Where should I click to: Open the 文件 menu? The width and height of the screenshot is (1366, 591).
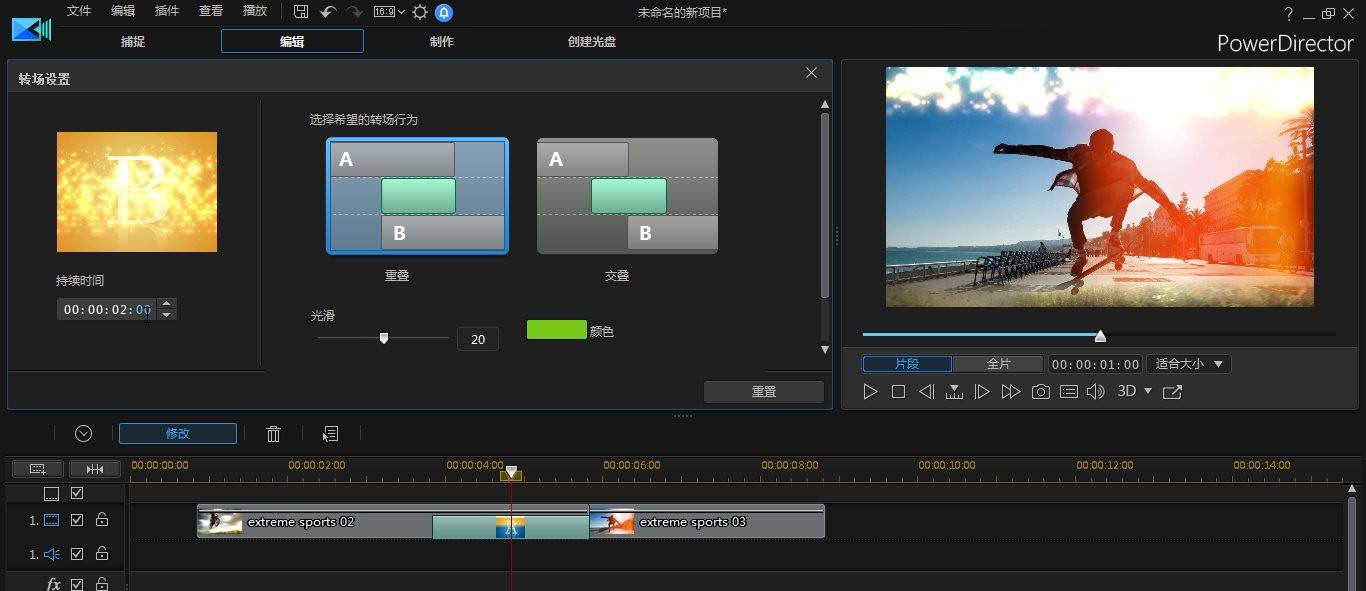click(x=78, y=11)
